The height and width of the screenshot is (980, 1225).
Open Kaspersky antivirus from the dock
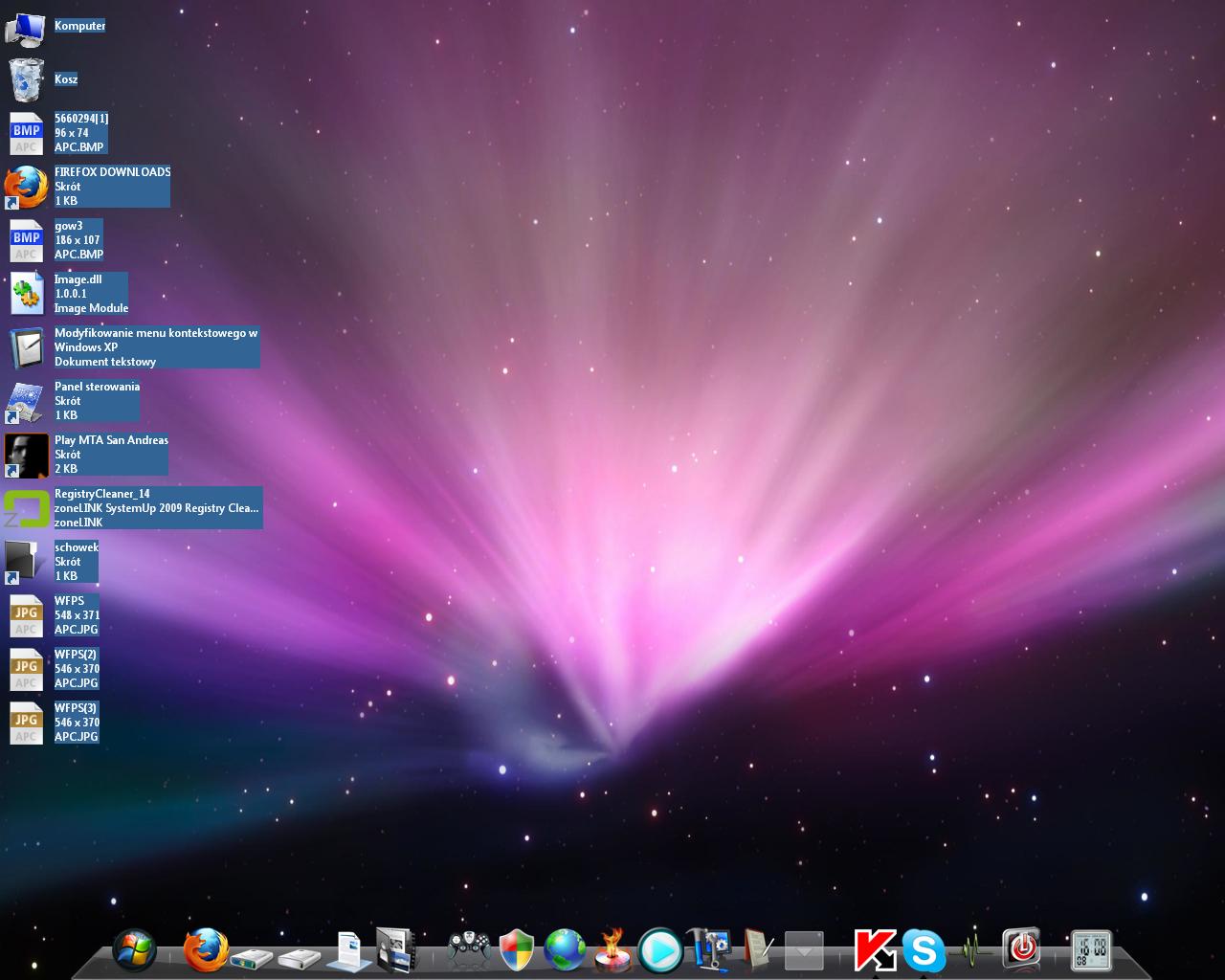(875, 951)
